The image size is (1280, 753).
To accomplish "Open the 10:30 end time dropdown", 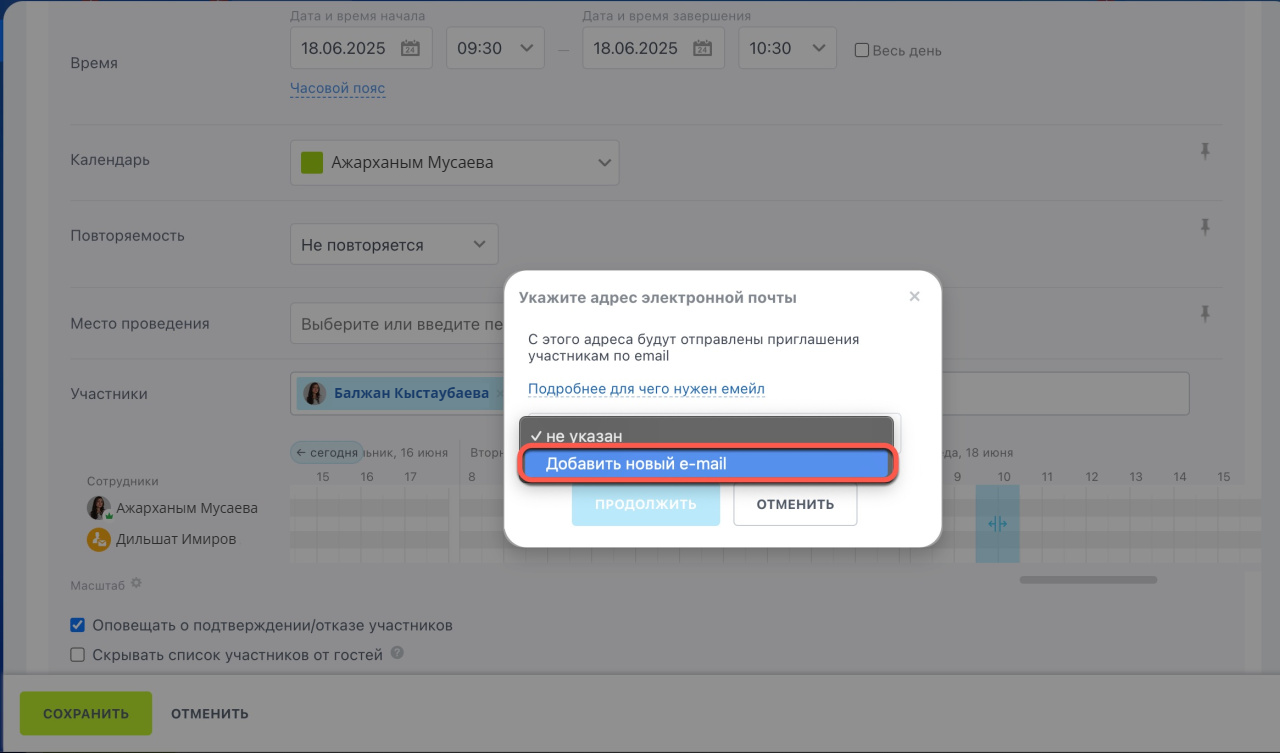I will tap(787, 48).
